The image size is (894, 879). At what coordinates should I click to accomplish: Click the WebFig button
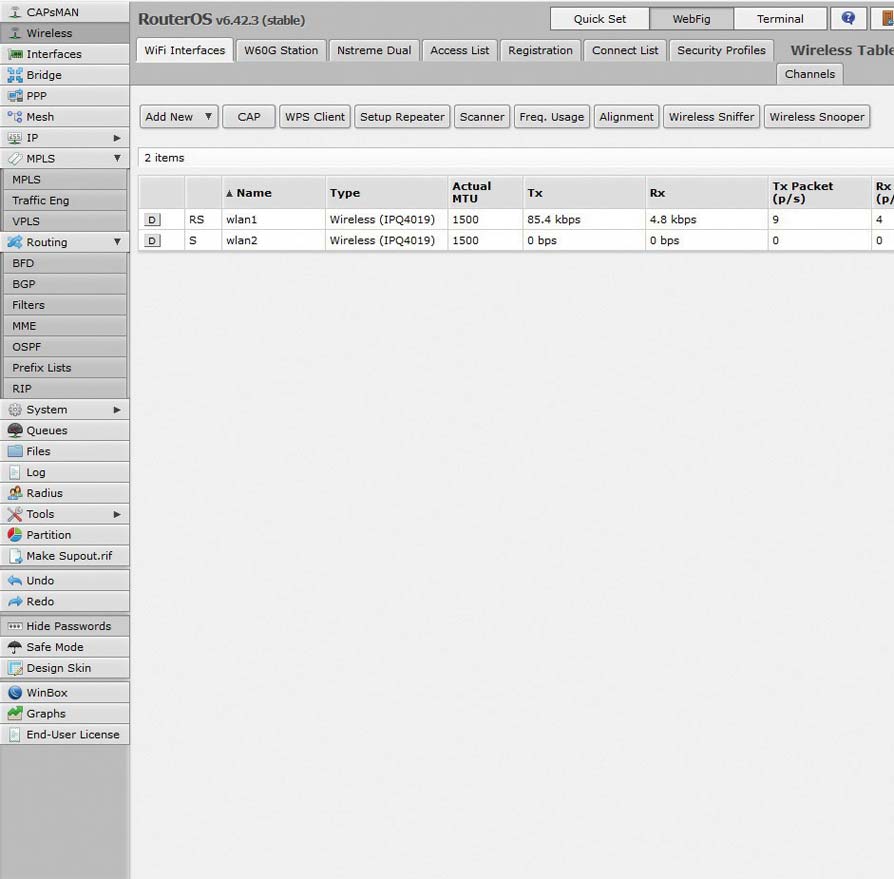(692, 19)
